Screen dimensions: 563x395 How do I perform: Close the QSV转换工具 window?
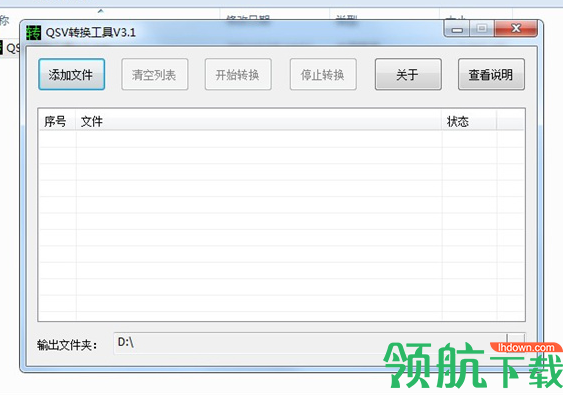pyautogui.click(x=516, y=28)
